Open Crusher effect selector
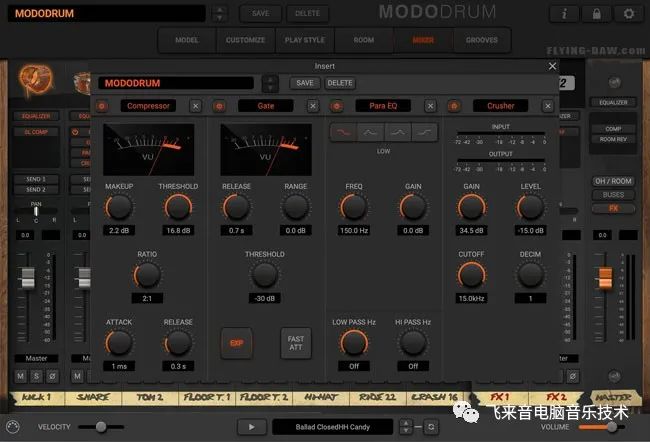Image resolution: width=650 pixels, height=442 pixels. (500, 106)
